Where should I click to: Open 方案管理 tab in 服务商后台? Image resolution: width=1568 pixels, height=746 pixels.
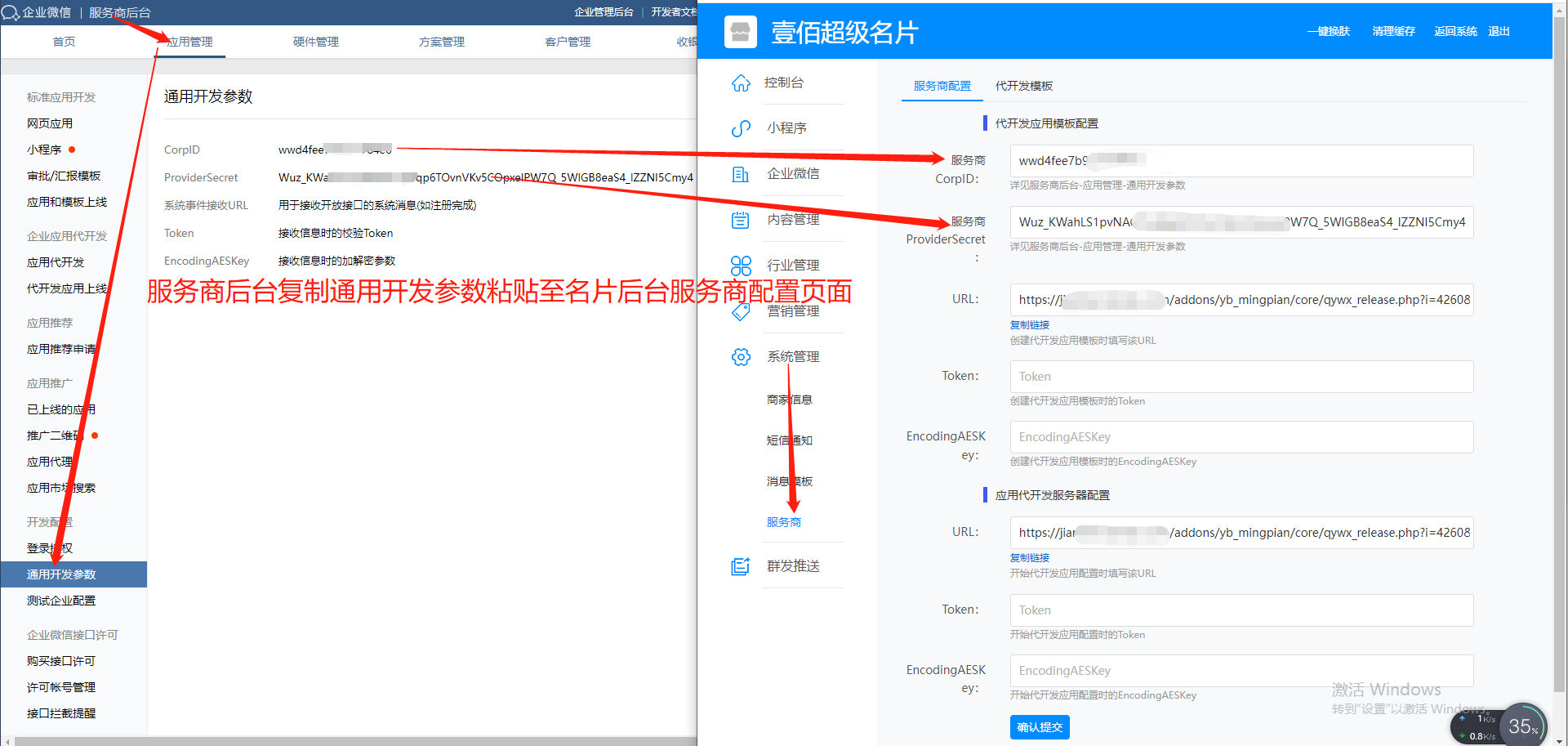click(442, 42)
